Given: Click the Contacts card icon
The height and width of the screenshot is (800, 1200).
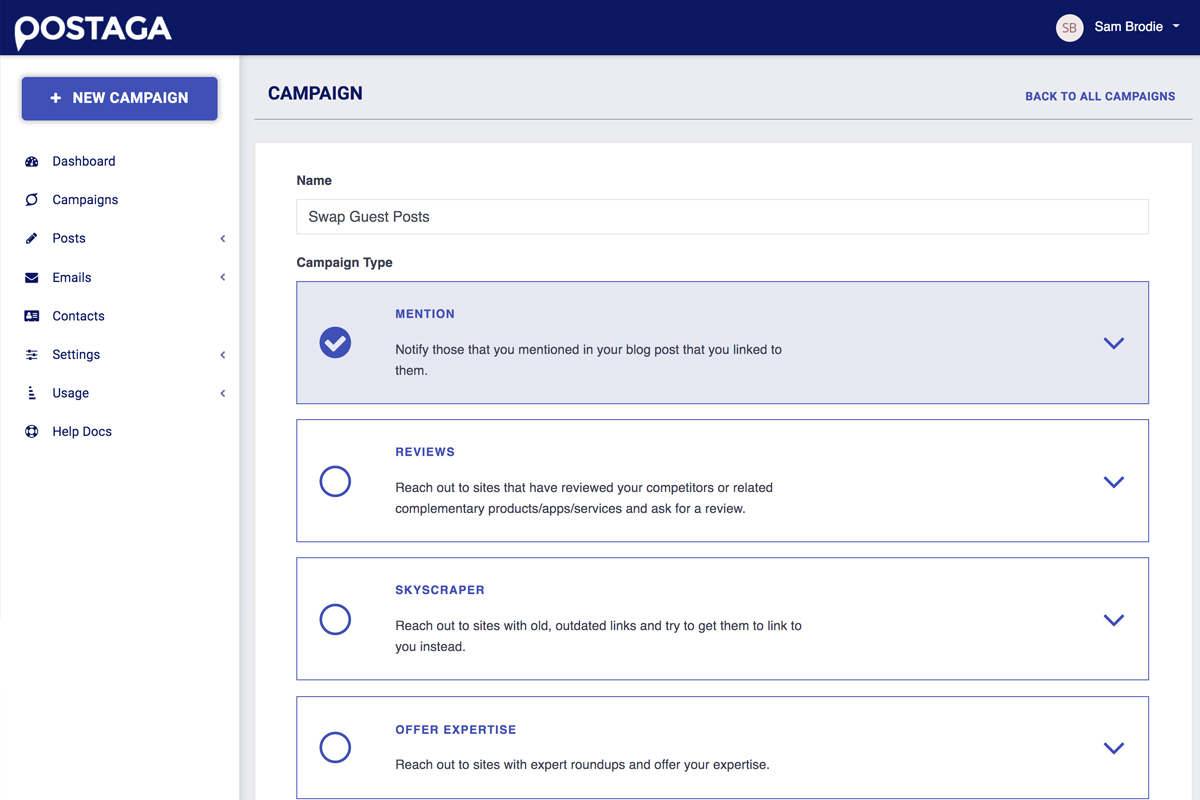Looking at the screenshot, I should [x=32, y=316].
